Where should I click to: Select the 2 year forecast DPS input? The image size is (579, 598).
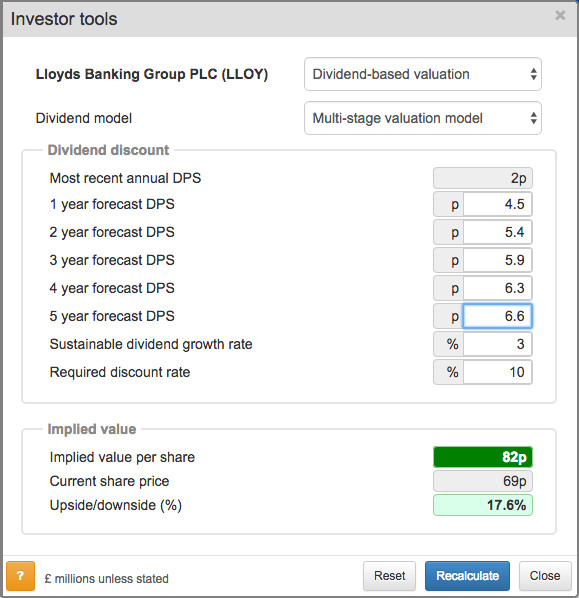click(497, 232)
